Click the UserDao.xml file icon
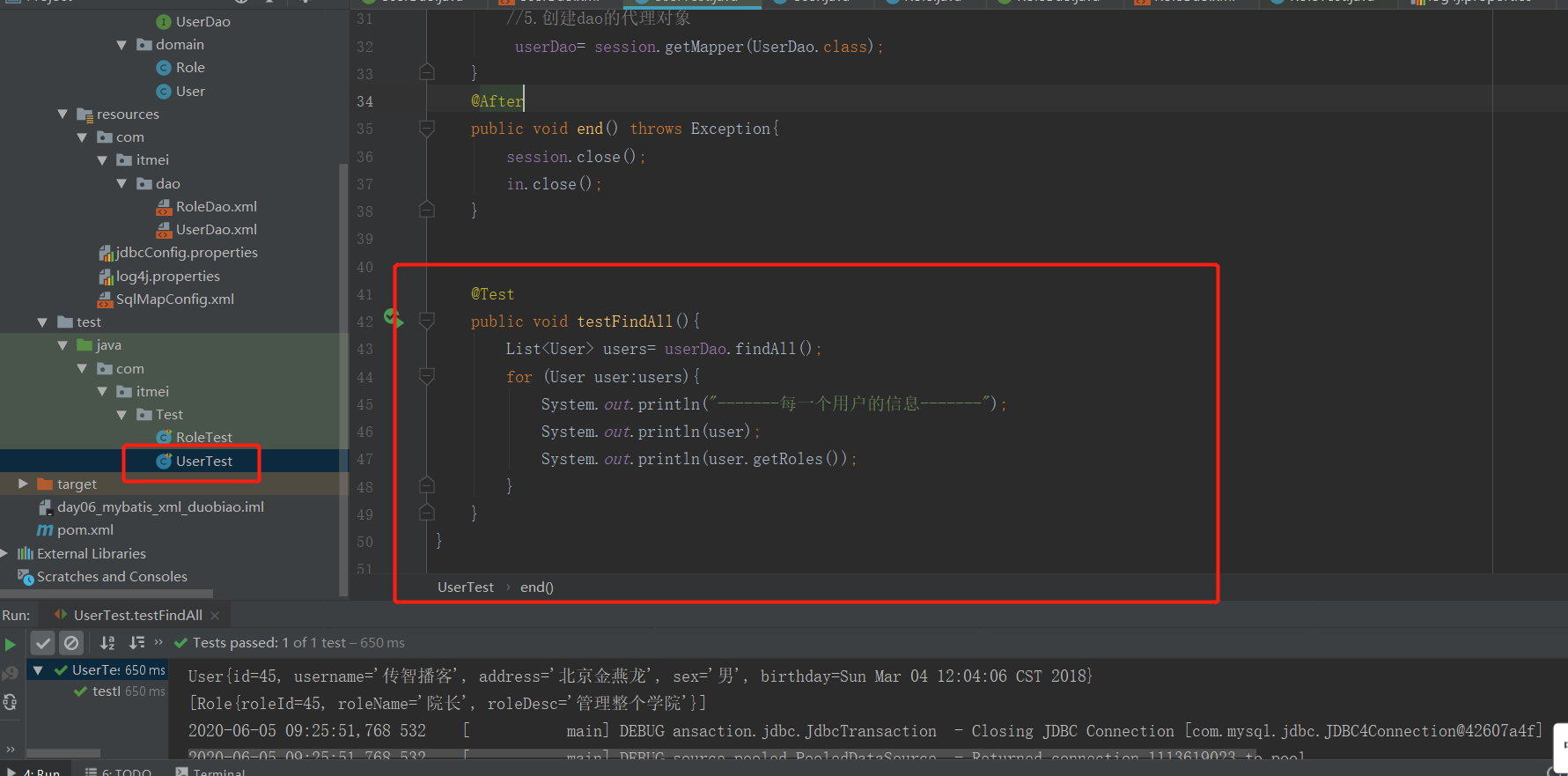This screenshot has height=776, width=1568. coord(164,230)
